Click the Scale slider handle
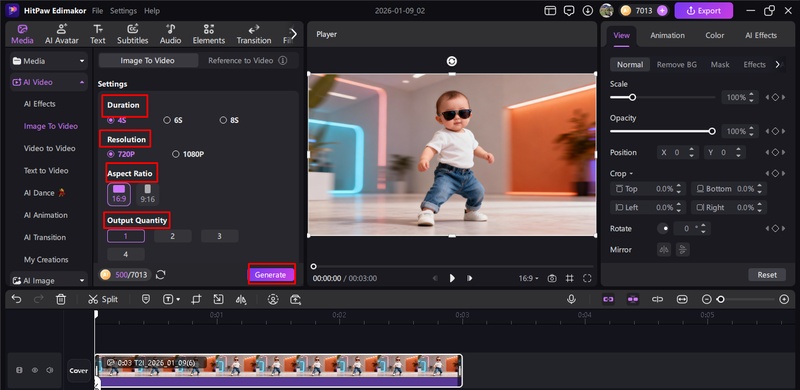Image resolution: width=800 pixels, height=390 pixels. pos(632,97)
